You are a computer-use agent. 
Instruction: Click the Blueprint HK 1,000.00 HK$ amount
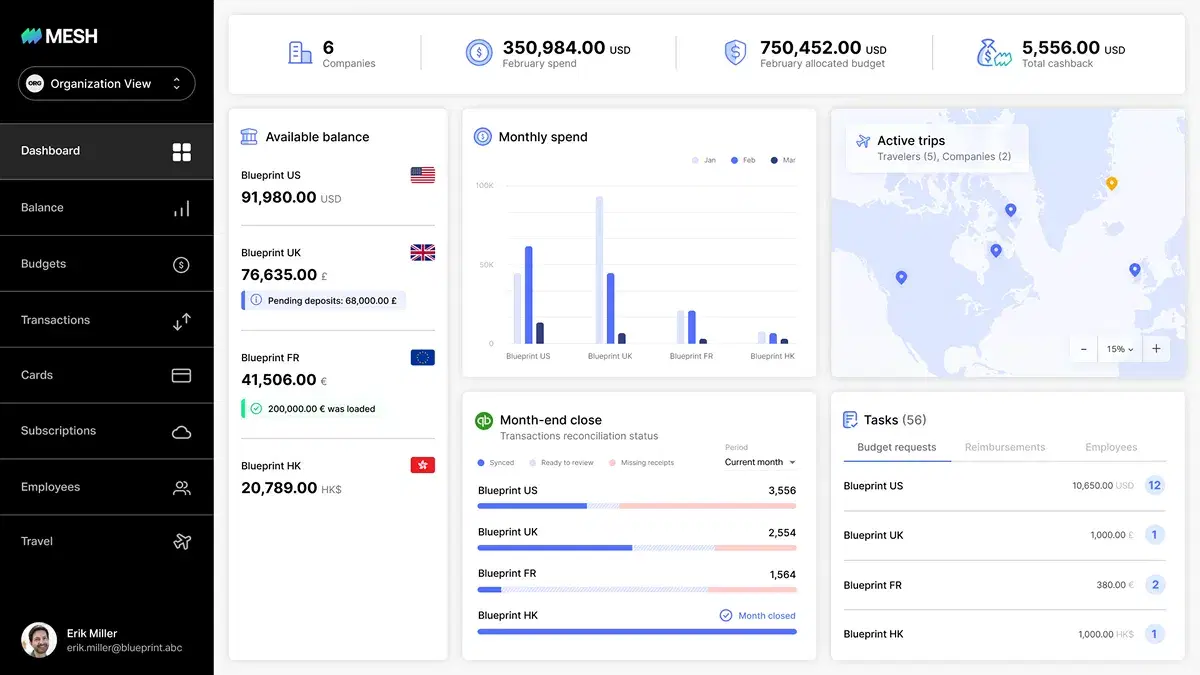point(1106,634)
